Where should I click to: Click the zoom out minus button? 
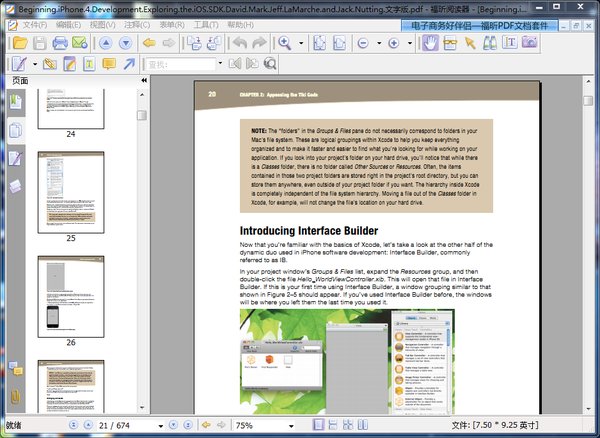pyautogui.click(x=363, y=43)
